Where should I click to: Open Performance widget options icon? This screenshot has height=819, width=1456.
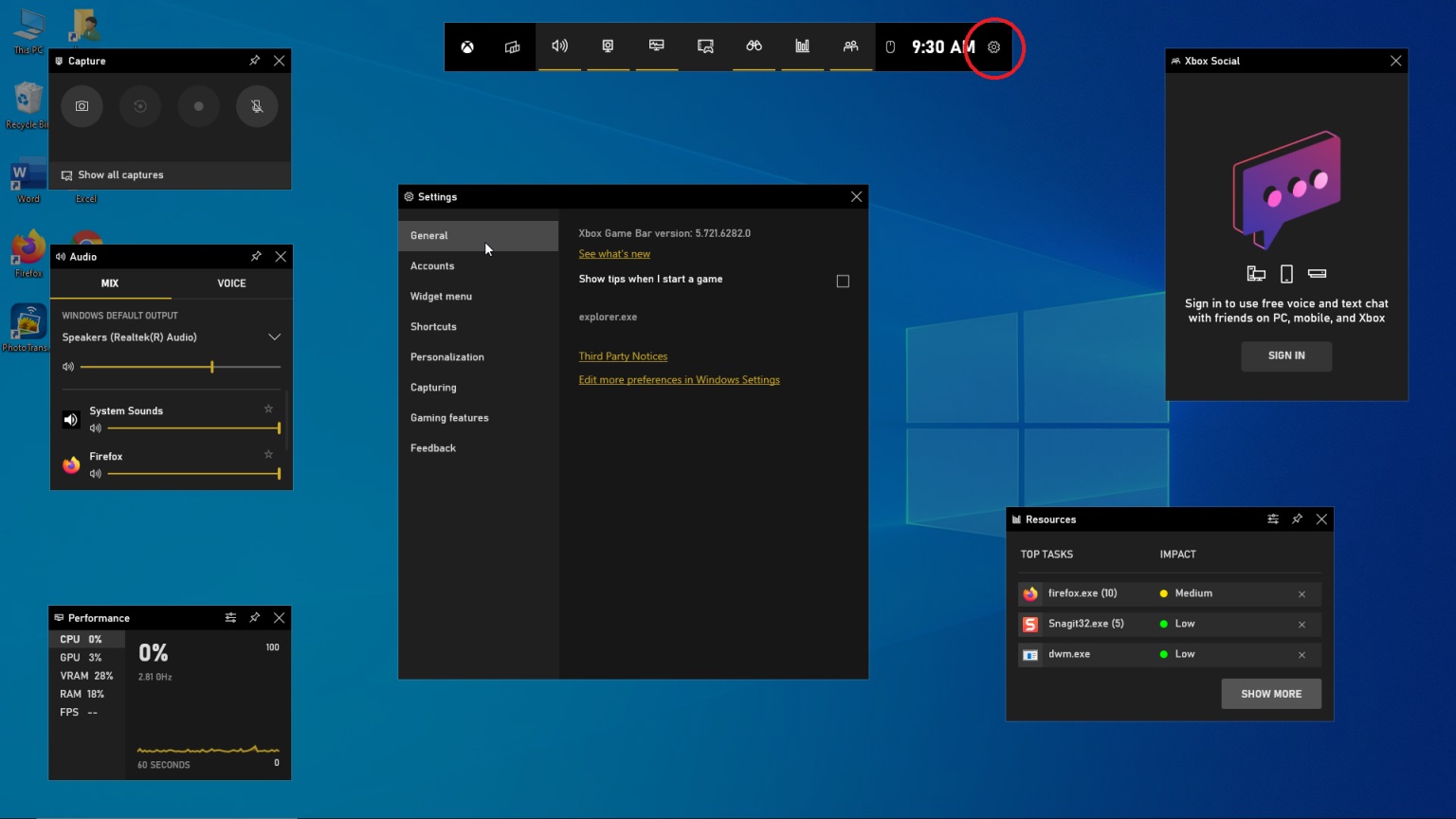pyautogui.click(x=230, y=618)
